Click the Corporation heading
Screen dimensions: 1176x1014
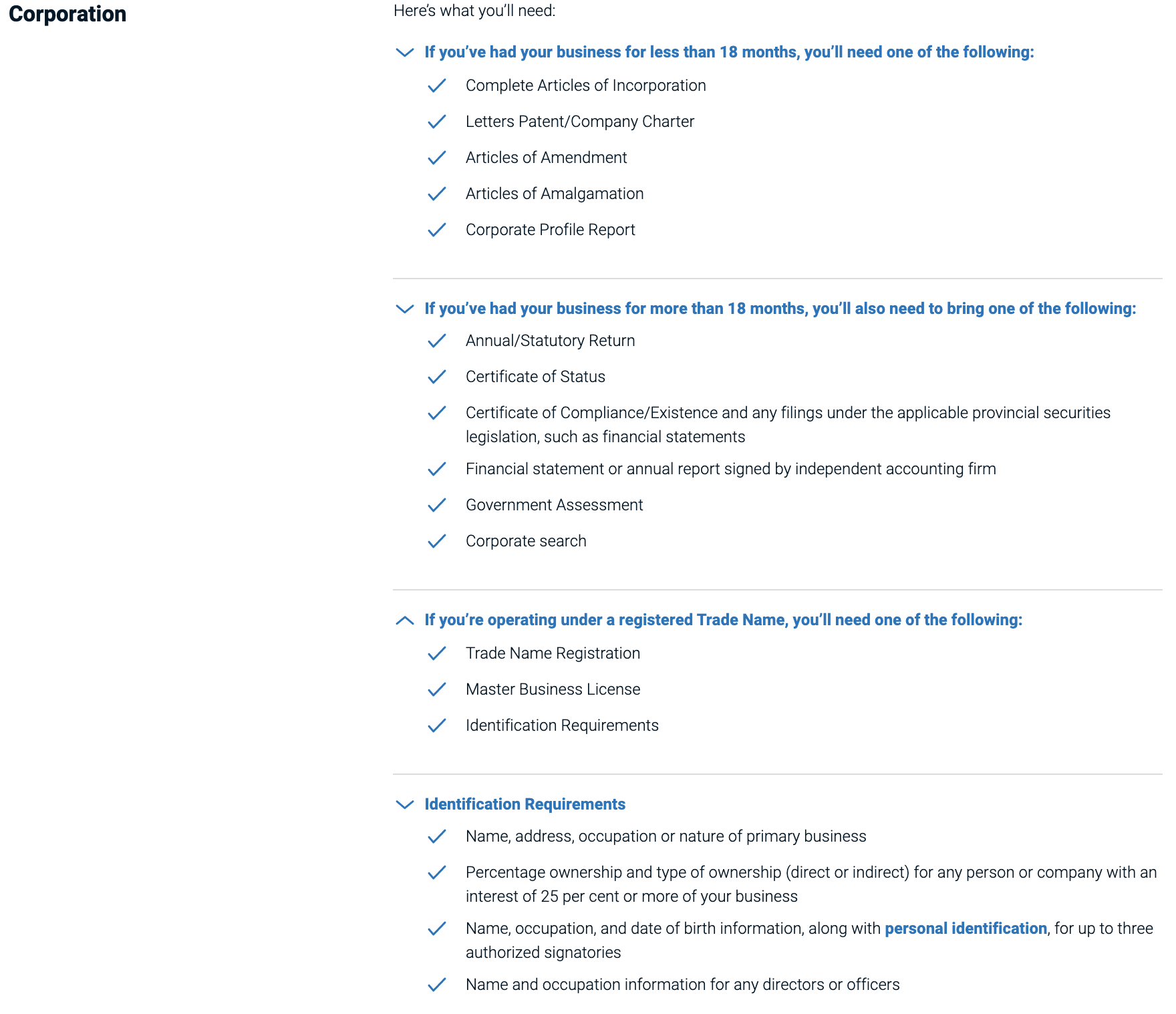(x=67, y=14)
